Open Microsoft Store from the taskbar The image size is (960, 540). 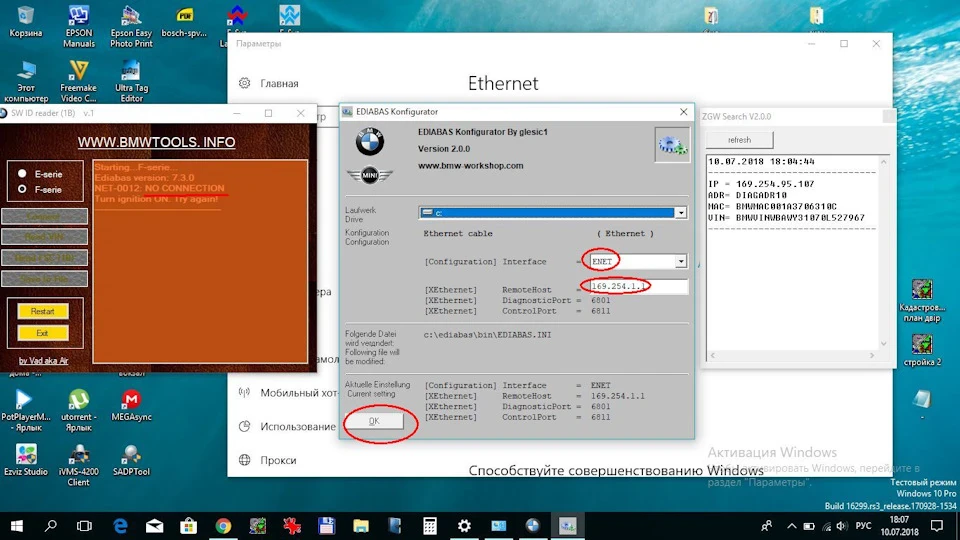click(189, 526)
